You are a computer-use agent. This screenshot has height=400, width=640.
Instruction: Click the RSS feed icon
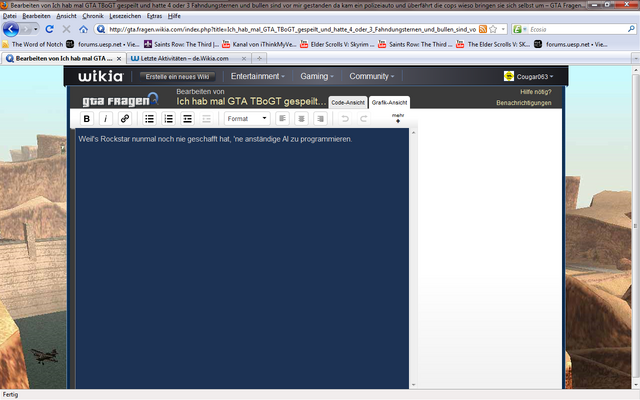[483, 29]
